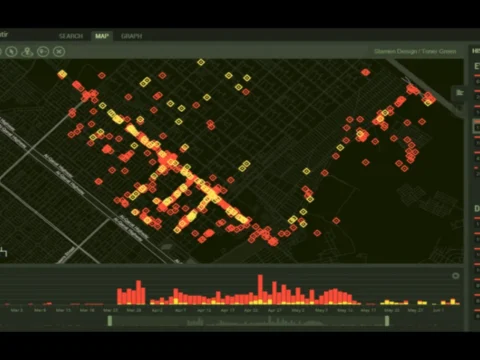Select the lone red marker at map's upper right
The width and height of the screenshot is (480, 360).
click(365, 72)
